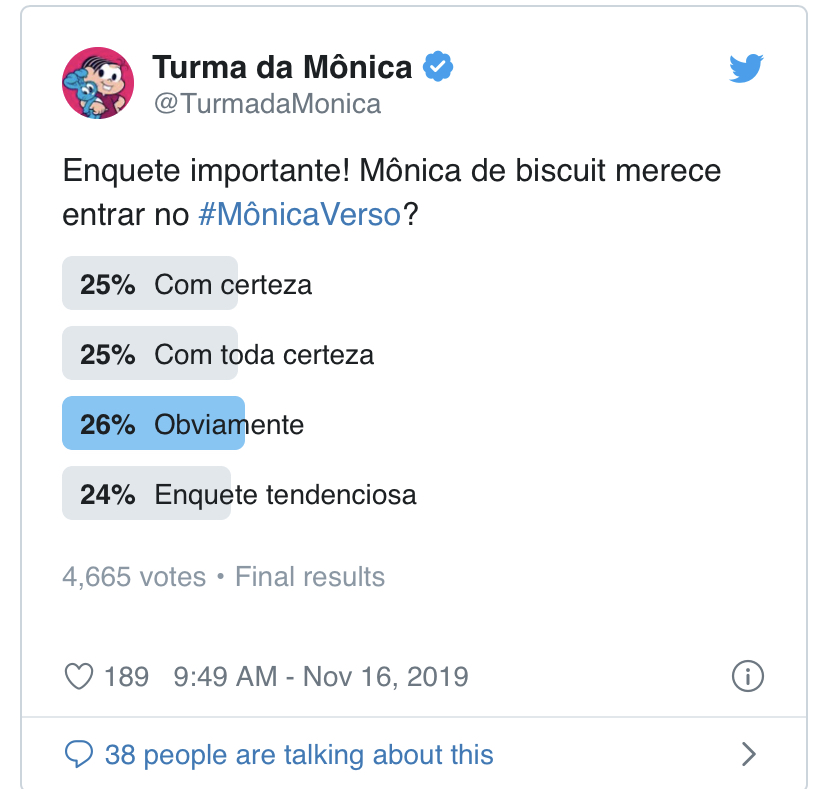This screenshot has width=828, height=789.
Task: Click the 9:49 AM - Nov 16, 2019 timestamp
Action: click(321, 677)
